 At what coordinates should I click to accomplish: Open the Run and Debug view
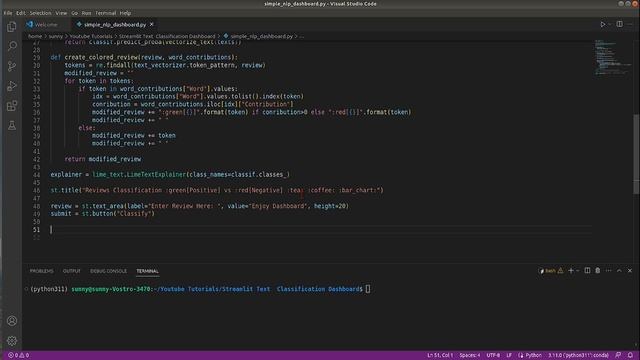(12, 86)
